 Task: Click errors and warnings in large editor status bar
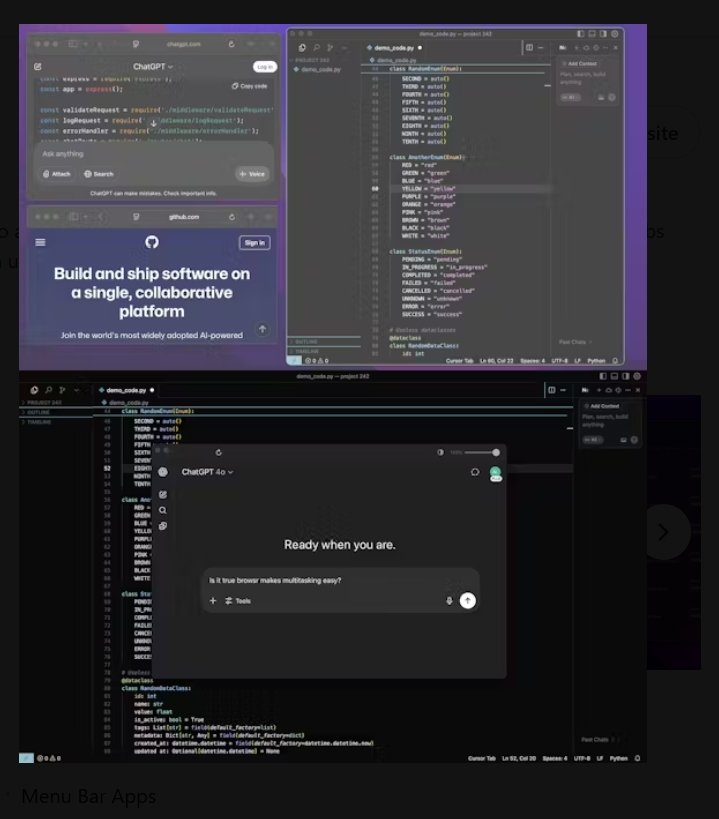tap(49, 758)
